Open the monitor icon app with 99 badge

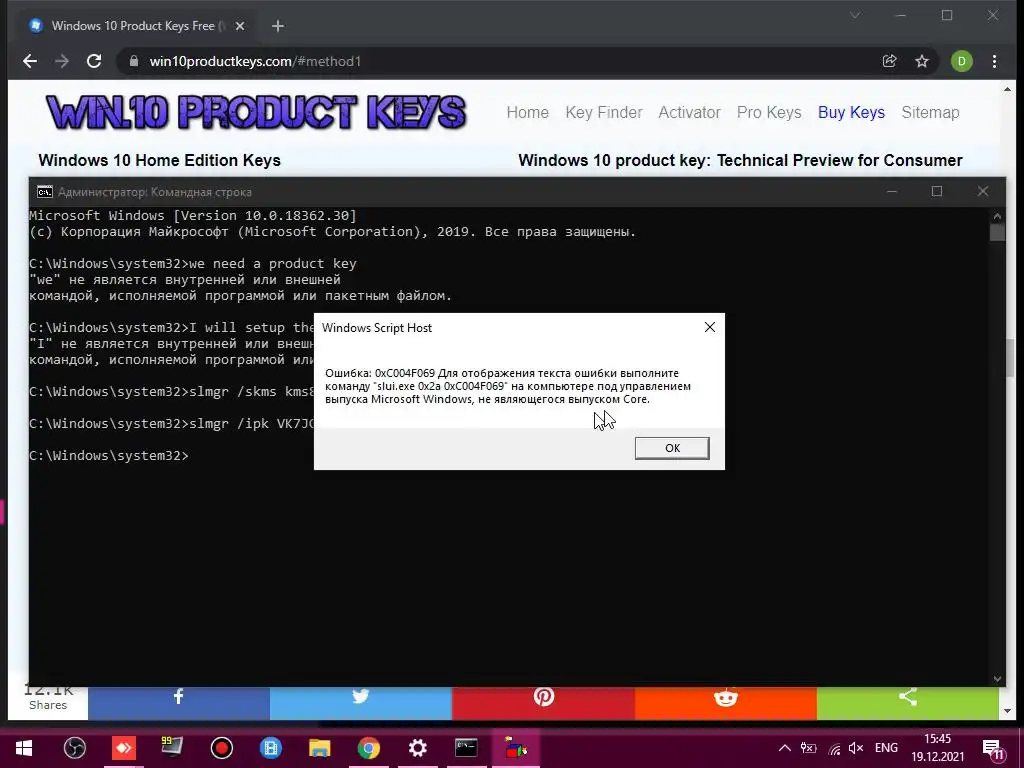coord(172,748)
